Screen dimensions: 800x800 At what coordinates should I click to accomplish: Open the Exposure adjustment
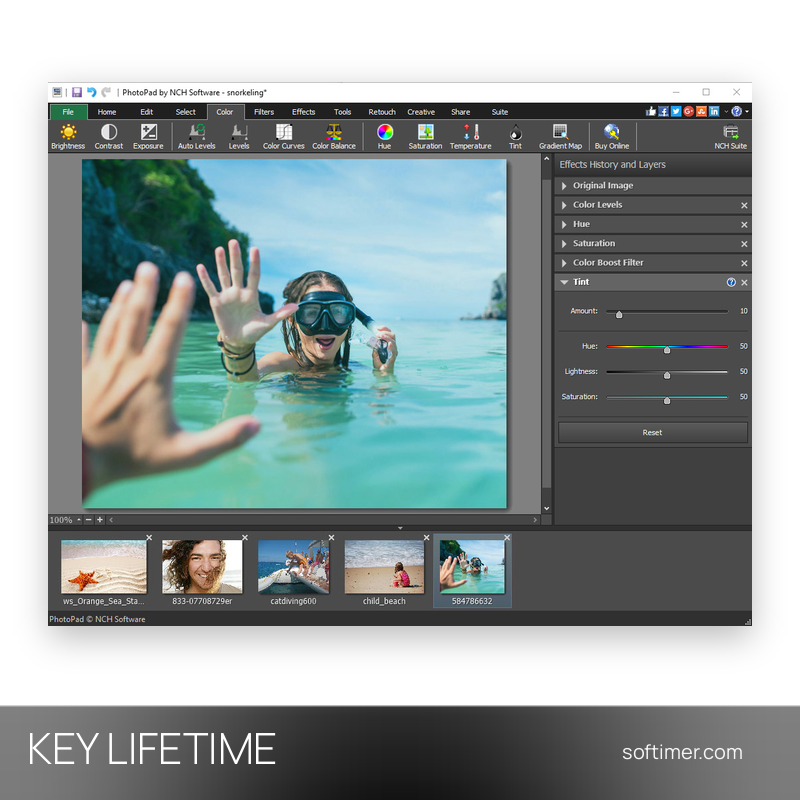[x=148, y=136]
